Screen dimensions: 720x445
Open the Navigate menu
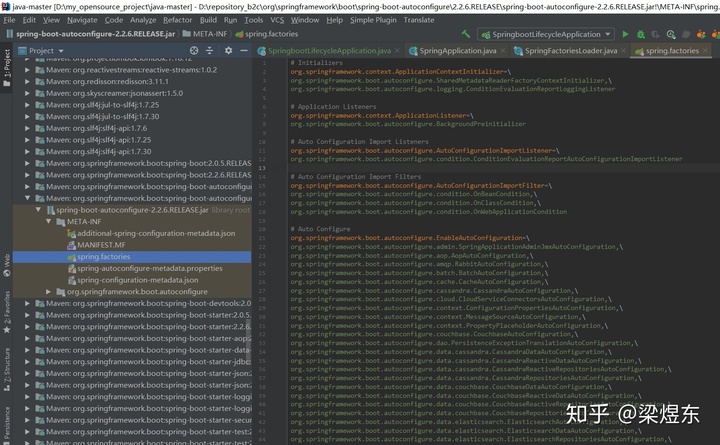pyautogui.click(x=82, y=20)
